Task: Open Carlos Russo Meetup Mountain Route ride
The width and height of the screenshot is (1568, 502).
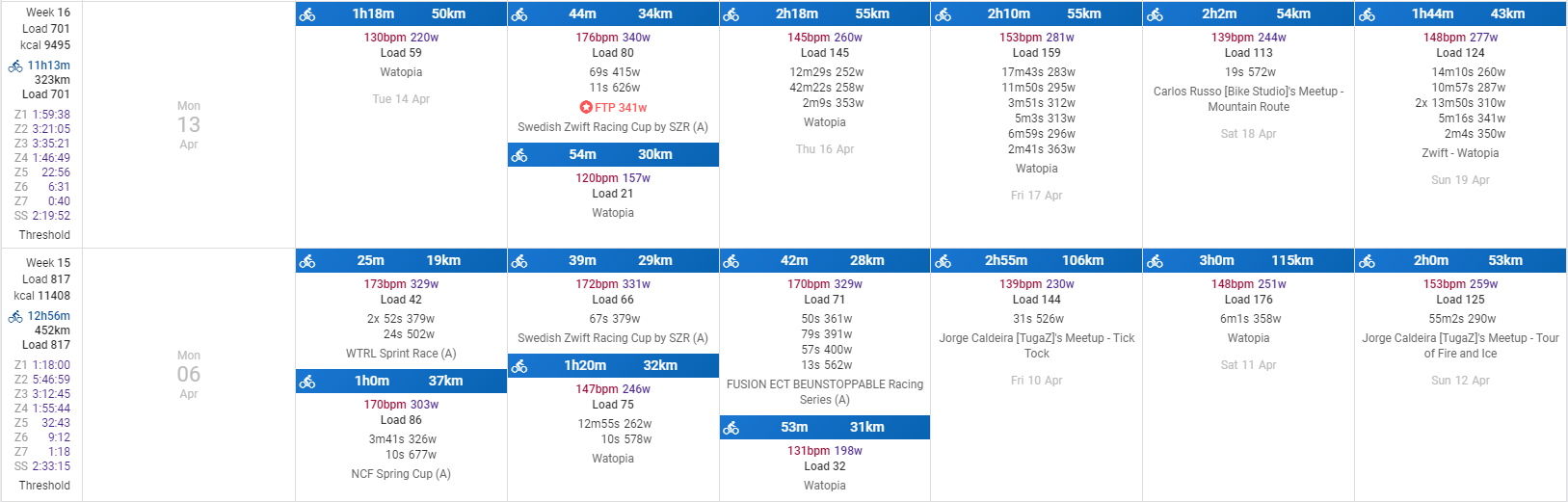Action: (x=1249, y=99)
